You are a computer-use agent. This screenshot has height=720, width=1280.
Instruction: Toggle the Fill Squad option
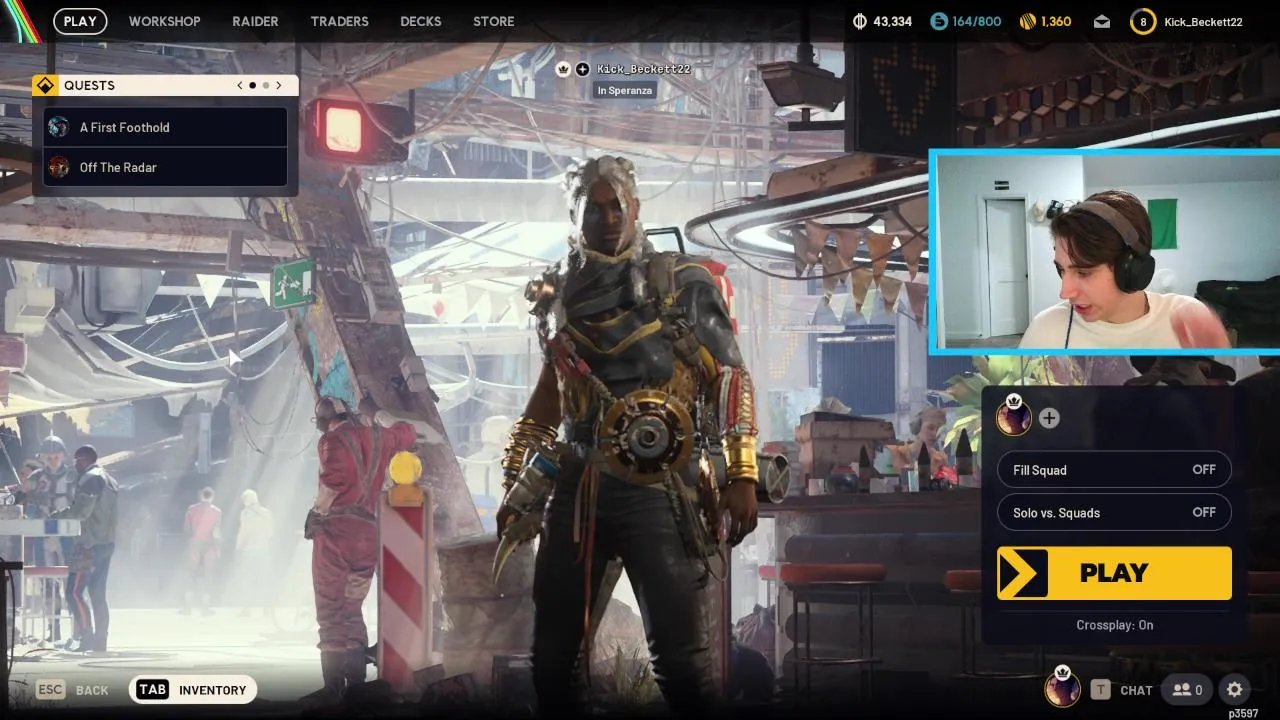click(x=1114, y=470)
